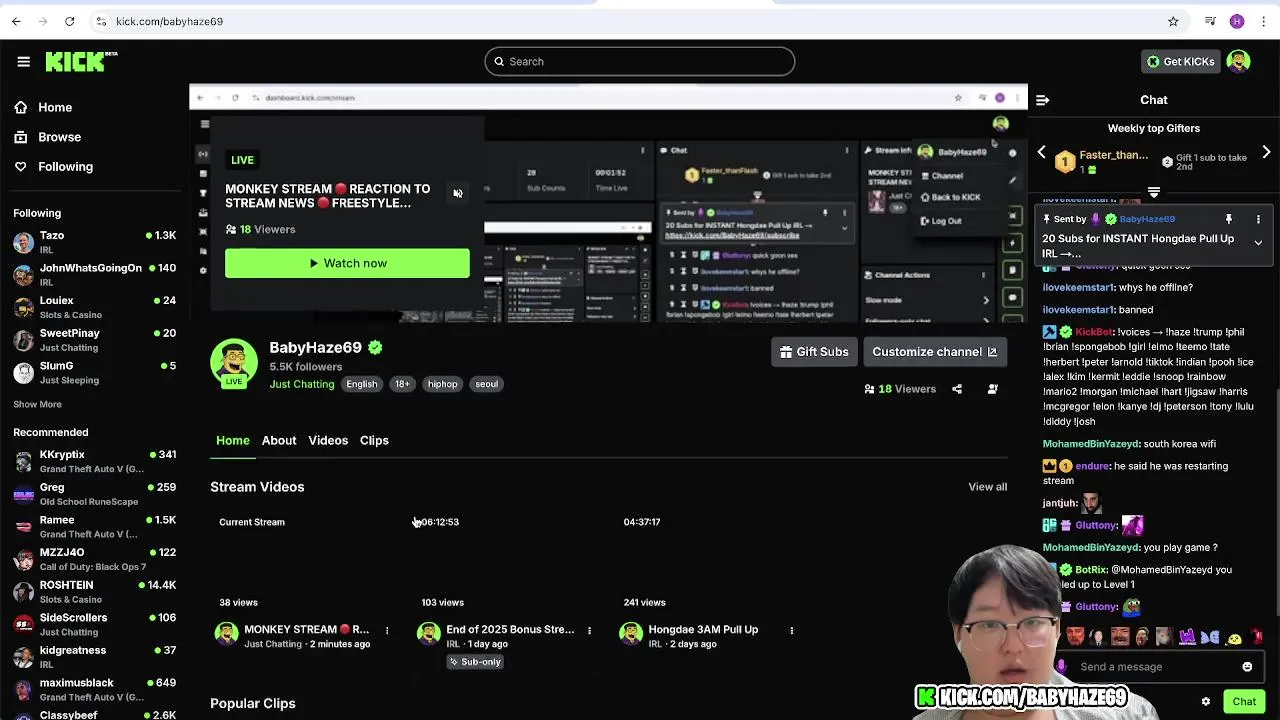The image size is (1280, 720).
Task: Click the user-check icon beside share
Action: (992, 389)
